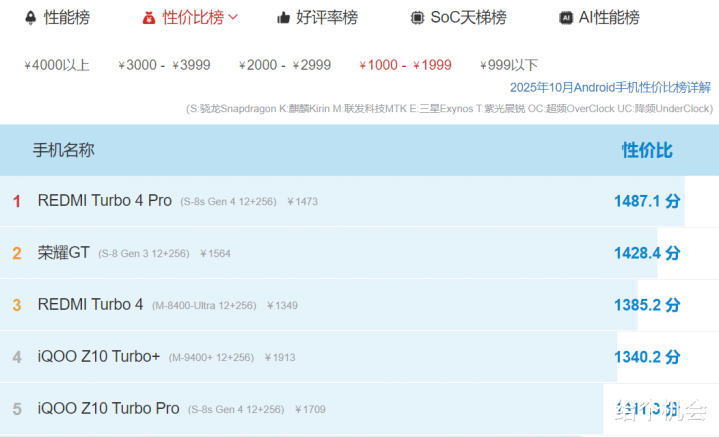Viewport: 719px width, 437px height.
Task: Open the iQOO Z10 Turbo Pro entry
Action: point(108,408)
